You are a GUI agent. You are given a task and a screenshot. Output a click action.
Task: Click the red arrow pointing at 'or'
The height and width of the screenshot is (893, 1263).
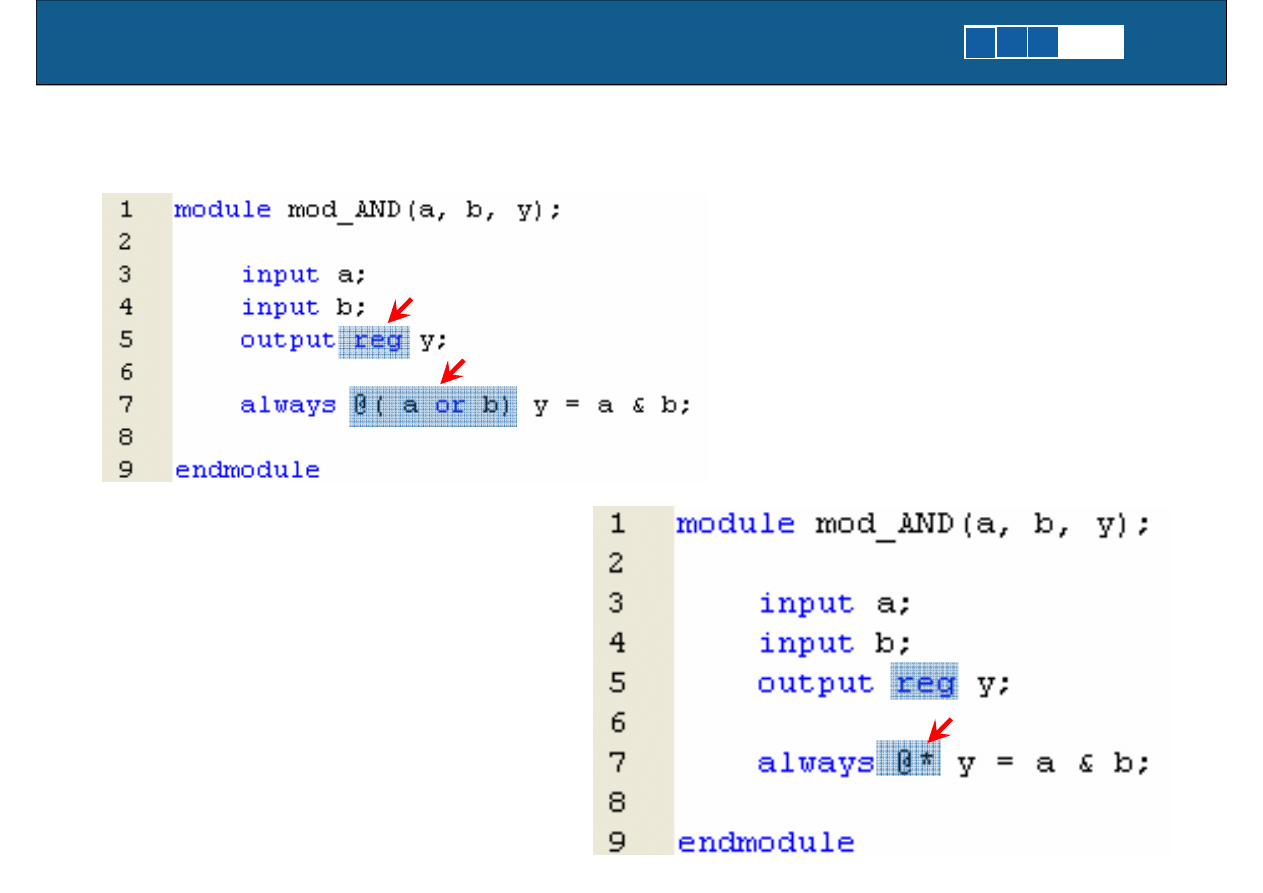tap(453, 371)
